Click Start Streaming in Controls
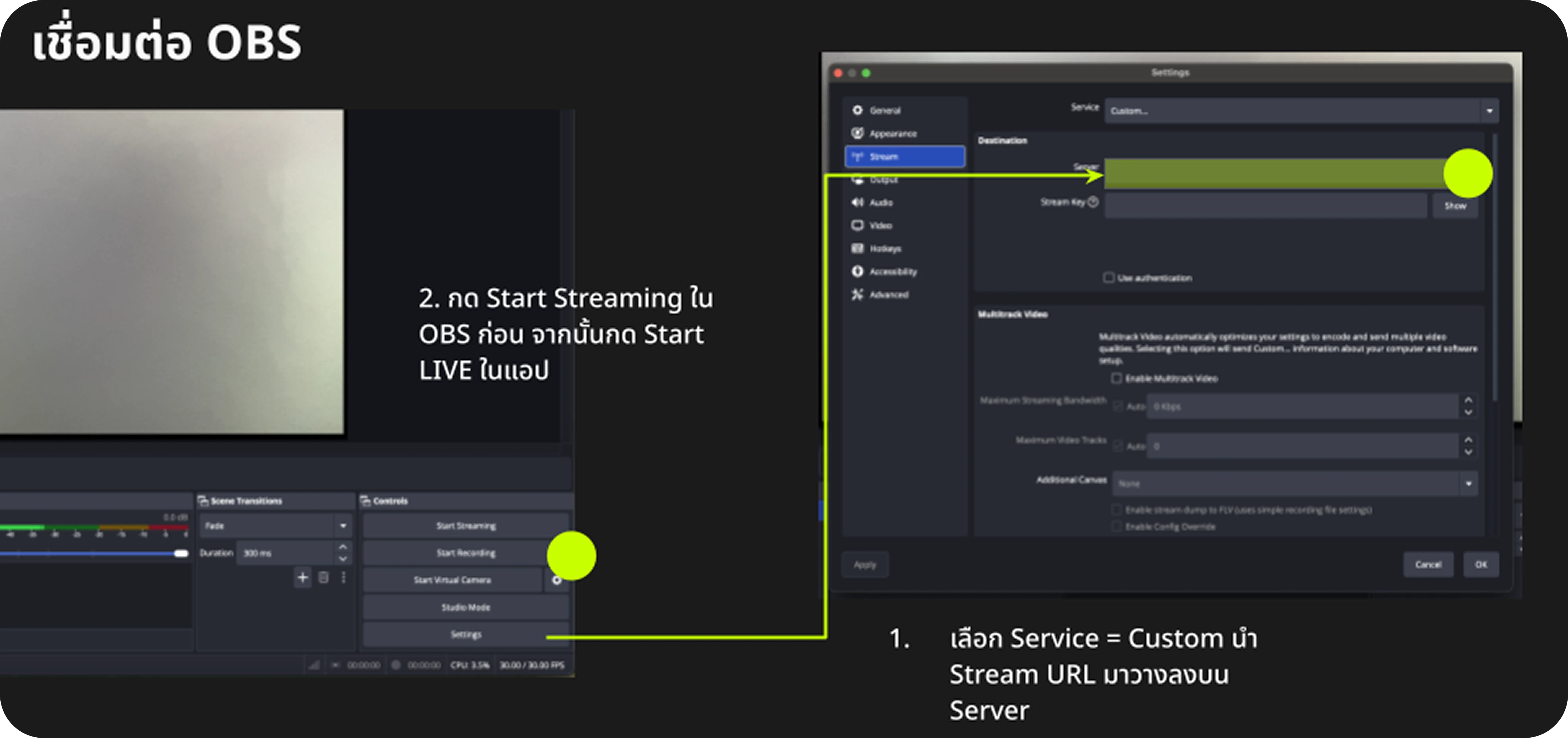The image size is (1568, 738). (x=466, y=526)
